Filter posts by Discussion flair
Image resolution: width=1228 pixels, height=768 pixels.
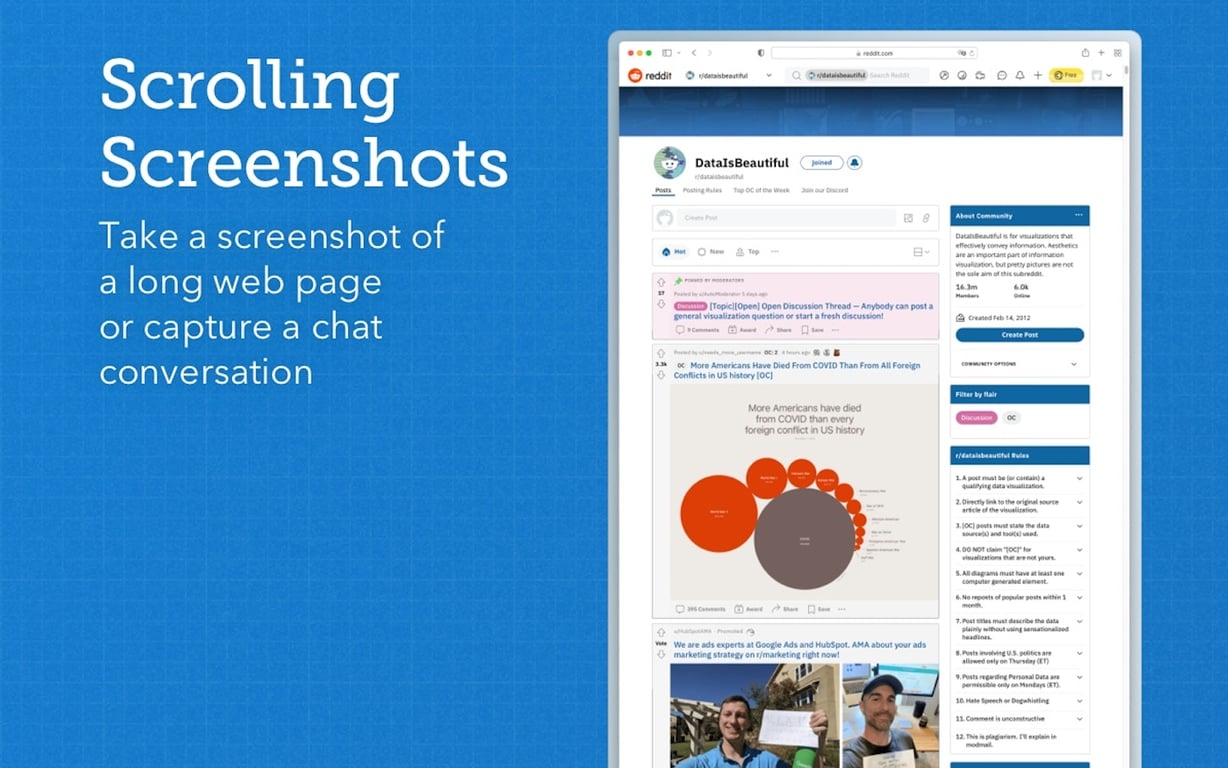click(976, 418)
